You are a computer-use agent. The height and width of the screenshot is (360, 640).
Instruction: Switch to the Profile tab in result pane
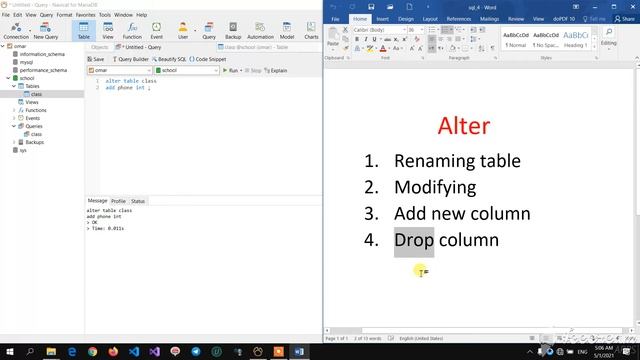pos(118,201)
